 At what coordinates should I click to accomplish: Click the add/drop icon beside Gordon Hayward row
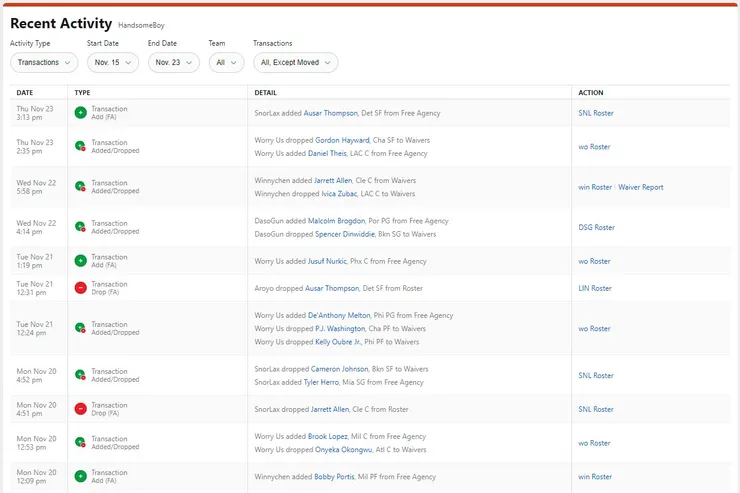click(80, 146)
